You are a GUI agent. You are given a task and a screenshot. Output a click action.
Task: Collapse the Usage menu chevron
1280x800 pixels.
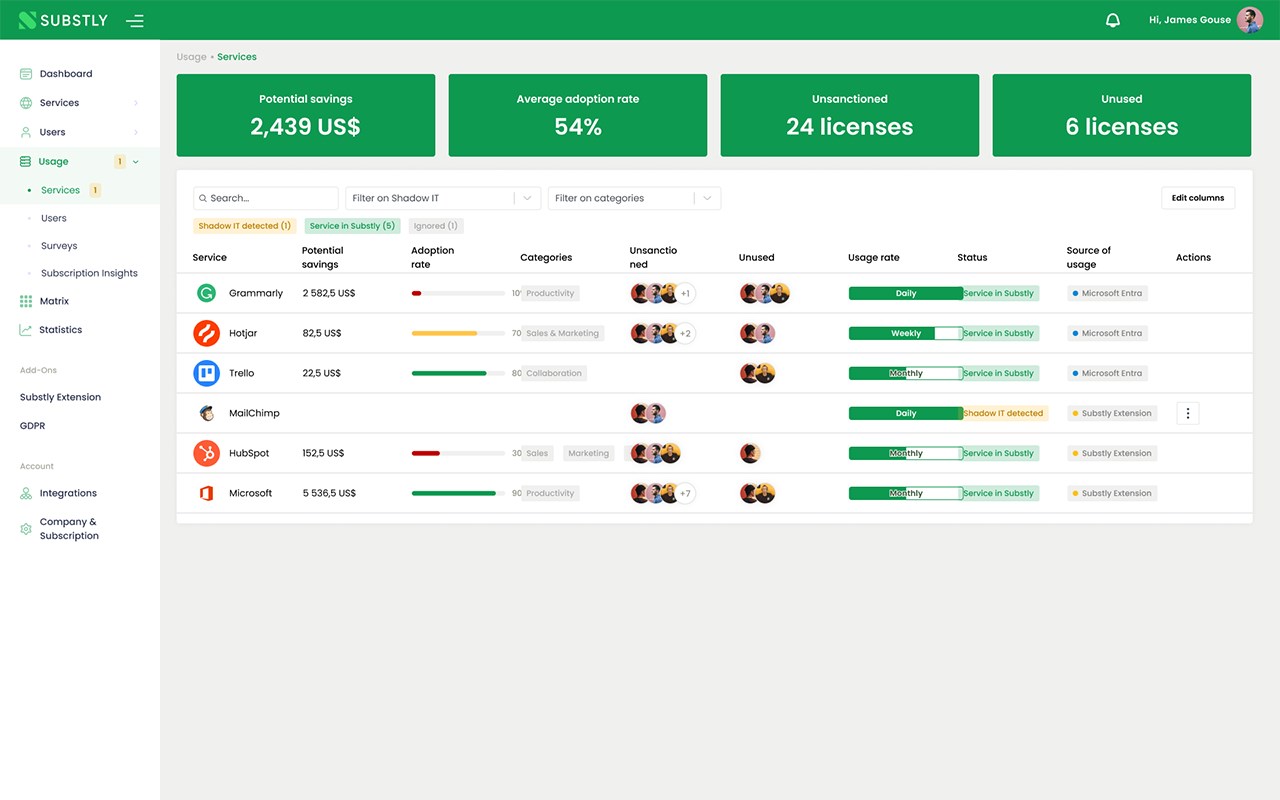[x=136, y=161]
